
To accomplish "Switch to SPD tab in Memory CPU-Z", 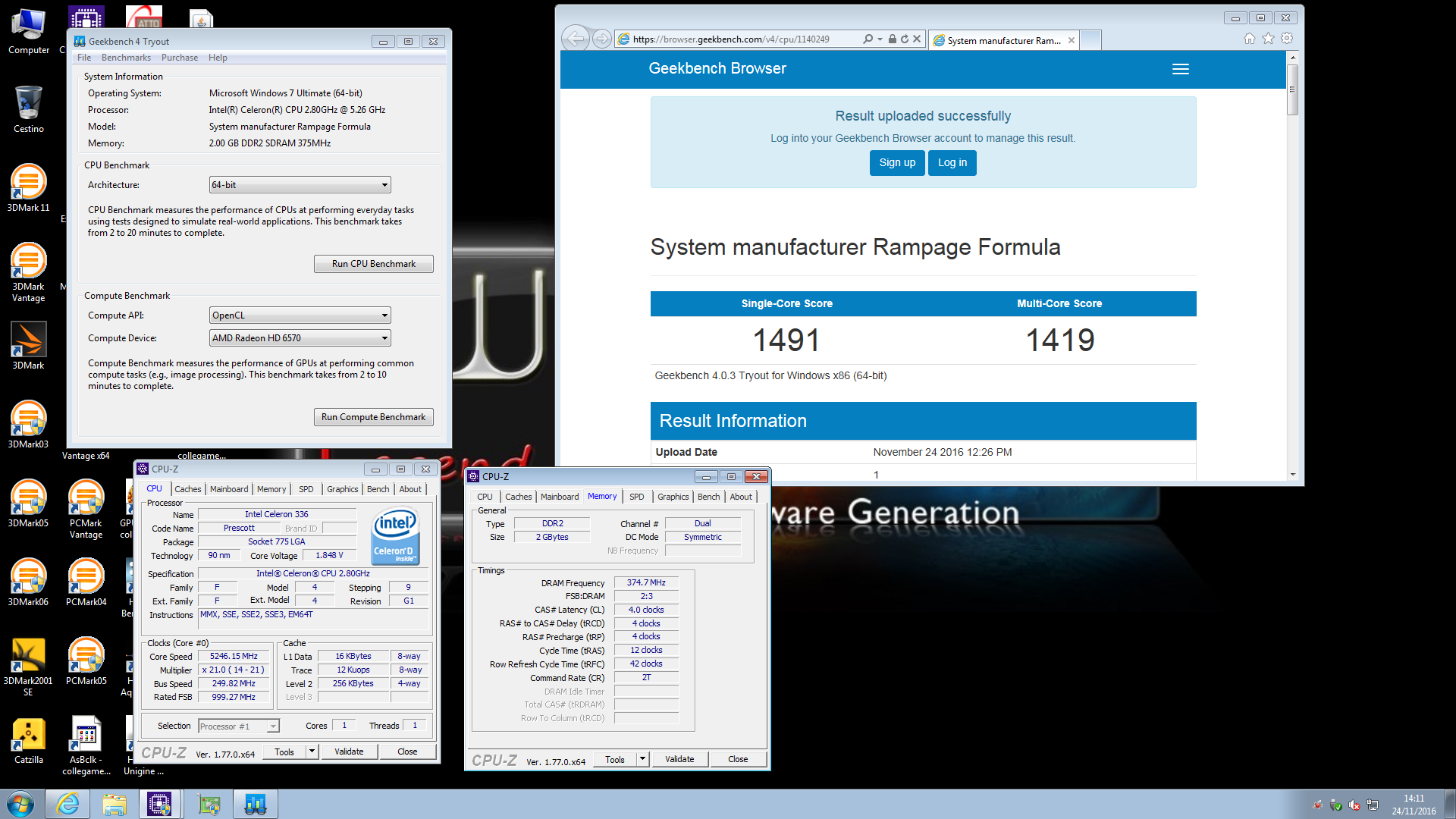I will [636, 497].
